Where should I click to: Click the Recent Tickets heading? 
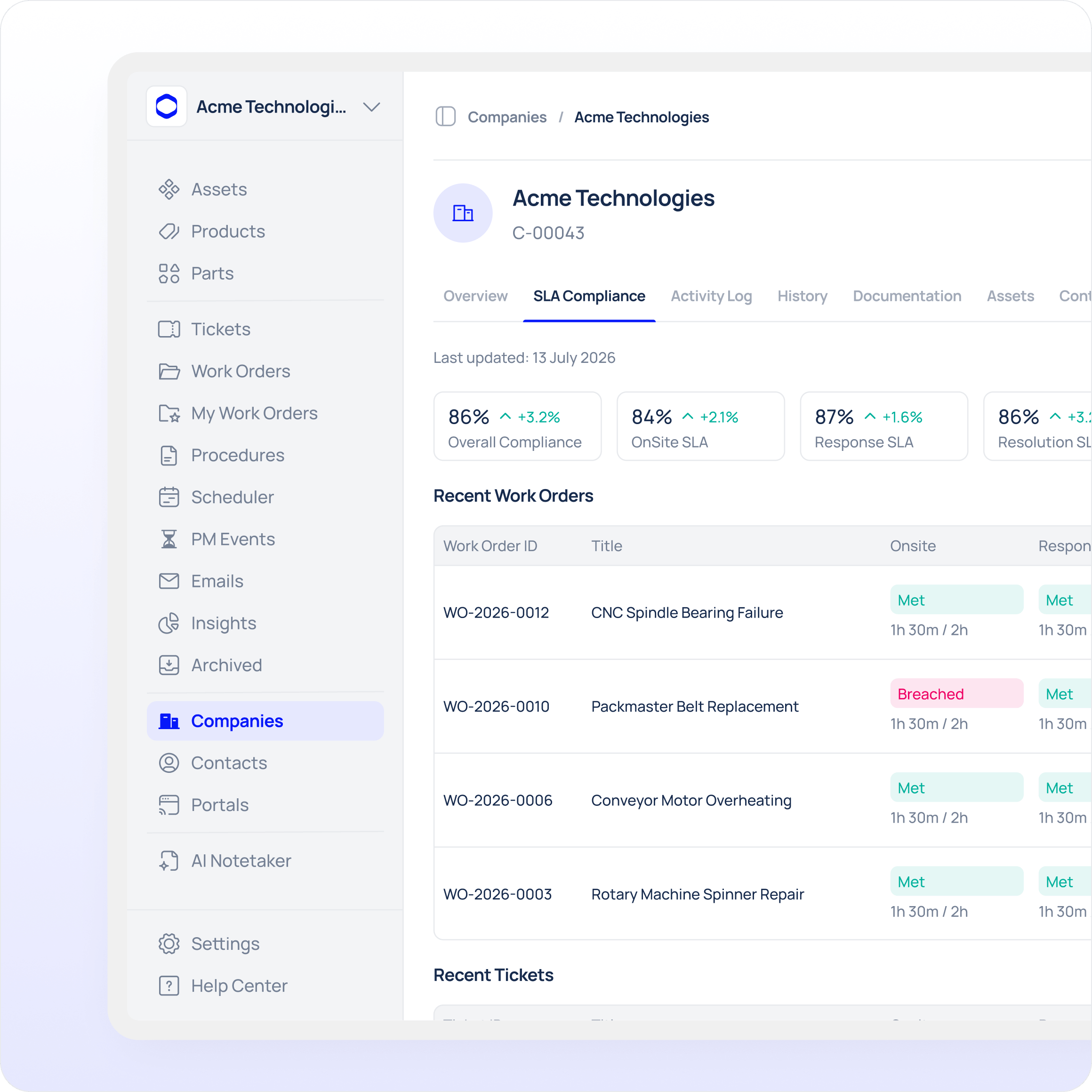(493, 975)
